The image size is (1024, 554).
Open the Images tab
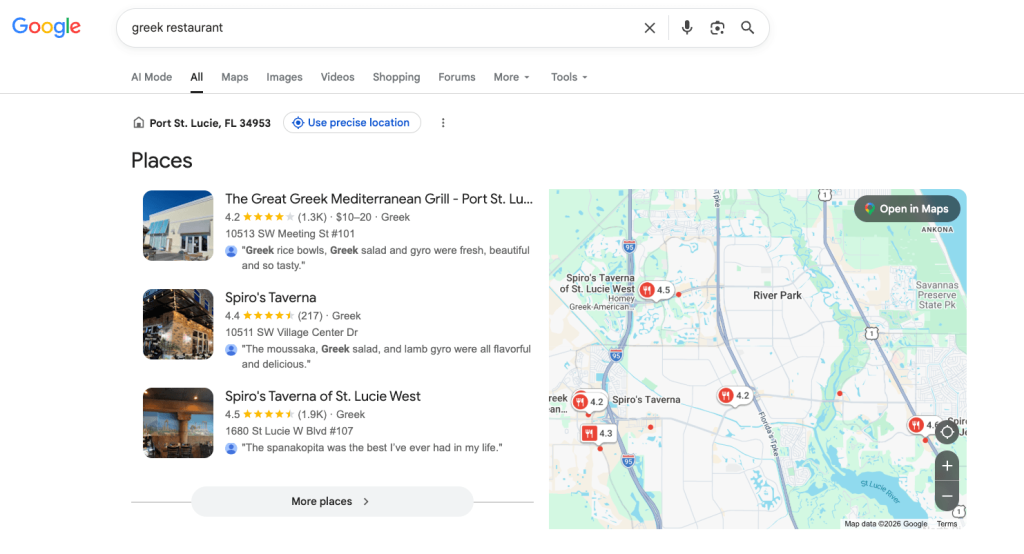284,77
